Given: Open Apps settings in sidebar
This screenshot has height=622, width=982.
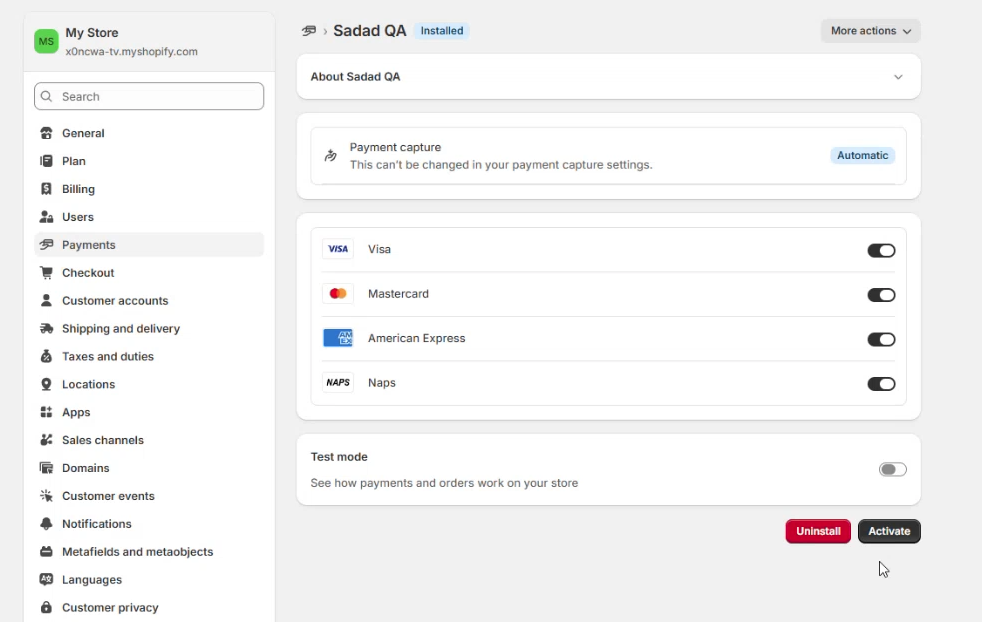Looking at the screenshot, I should (x=76, y=412).
